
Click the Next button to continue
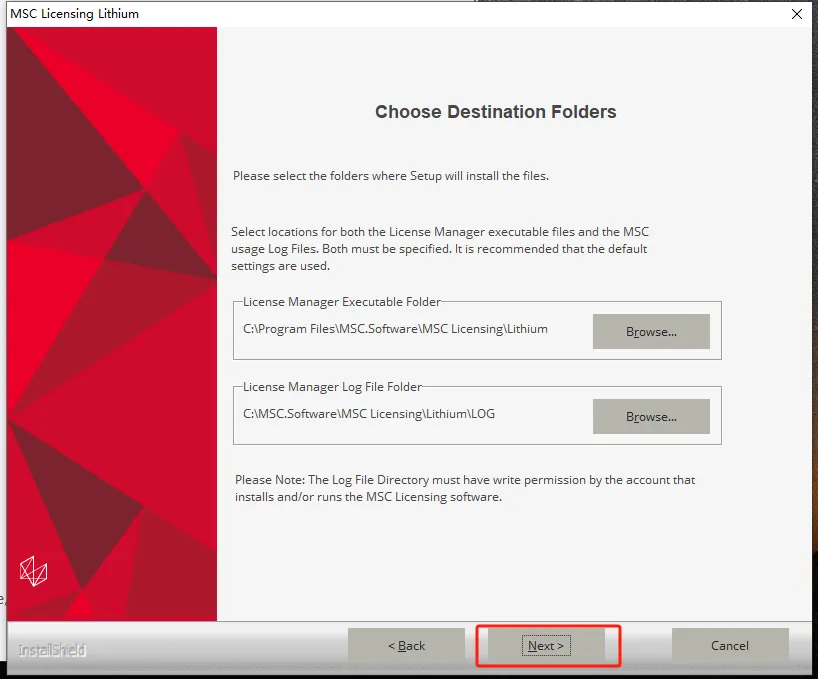[546, 646]
